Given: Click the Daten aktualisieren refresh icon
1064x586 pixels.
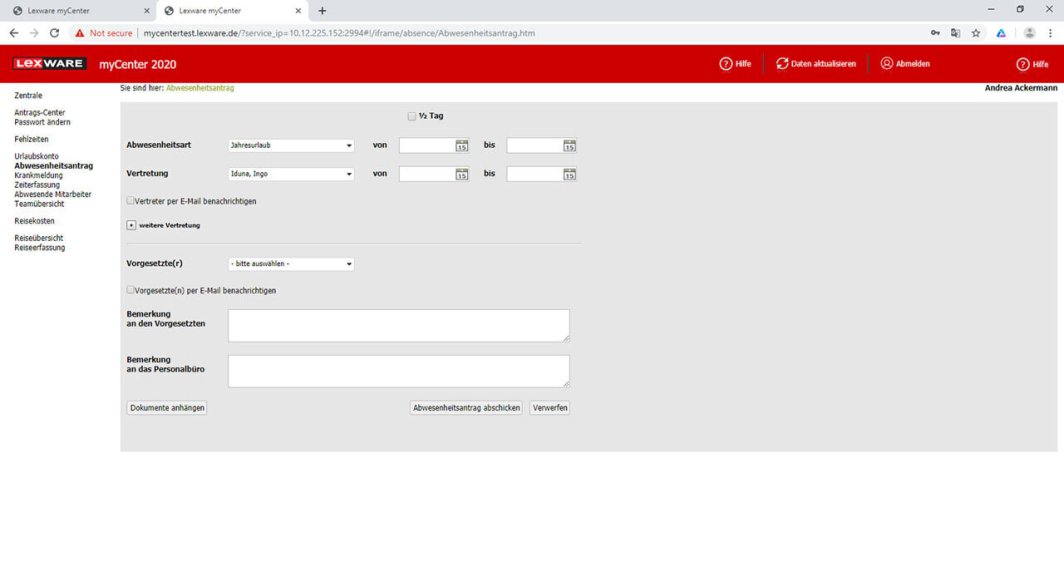Looking at the screenshot, I should point(782,64).
